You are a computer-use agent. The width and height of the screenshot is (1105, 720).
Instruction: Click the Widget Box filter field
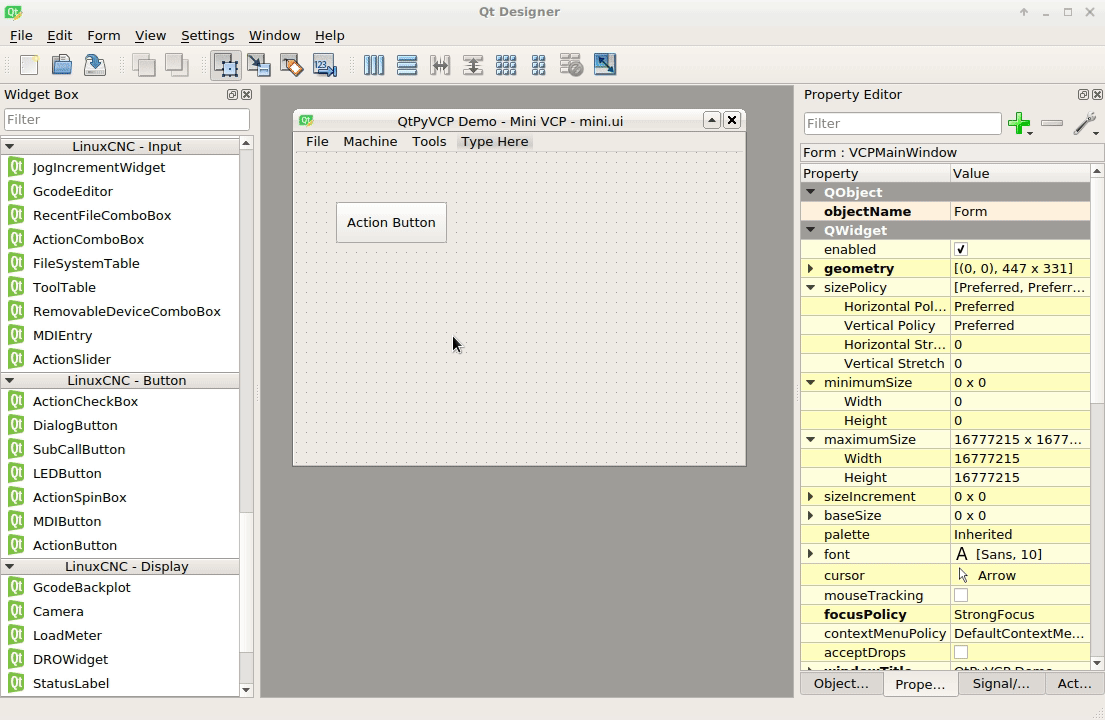(x=127, y=120)
